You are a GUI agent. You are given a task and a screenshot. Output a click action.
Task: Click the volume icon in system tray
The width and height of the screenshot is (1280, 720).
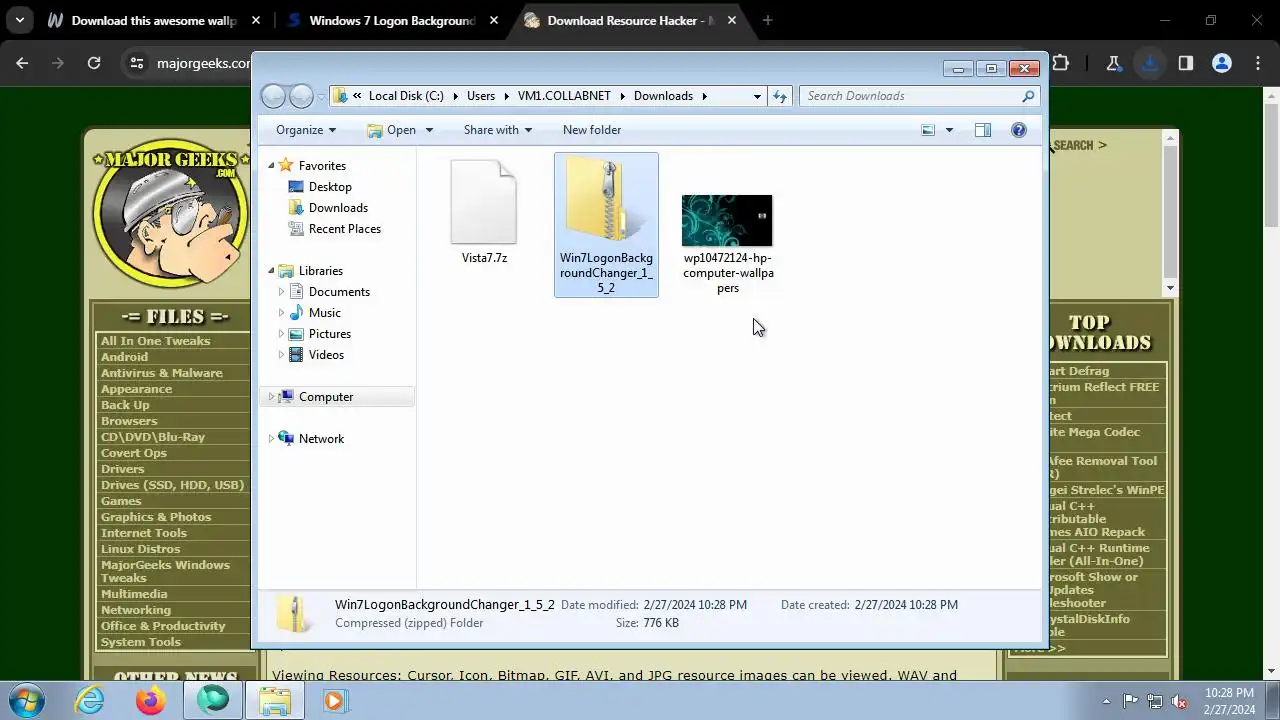click(x=1179, y=701)
